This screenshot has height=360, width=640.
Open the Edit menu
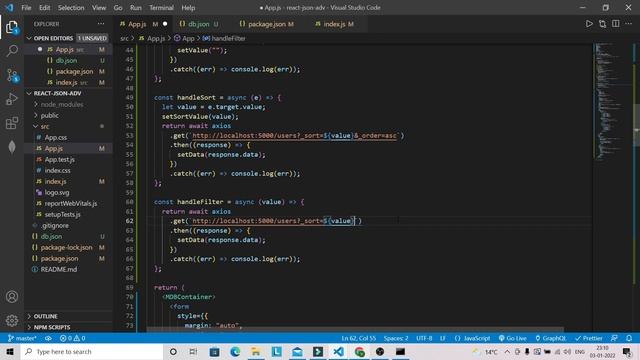[x=44, y=8]
